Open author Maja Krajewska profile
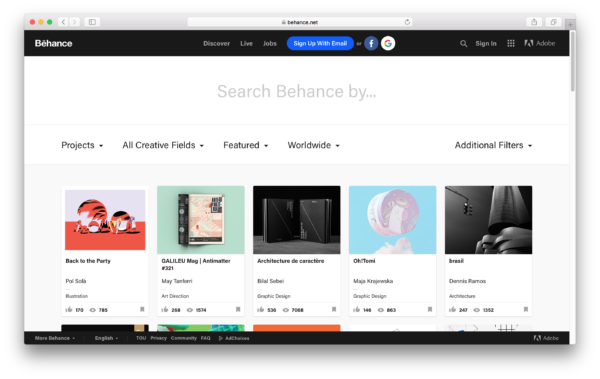This screenshot has width=600, height=379. (x=373, y=281)
